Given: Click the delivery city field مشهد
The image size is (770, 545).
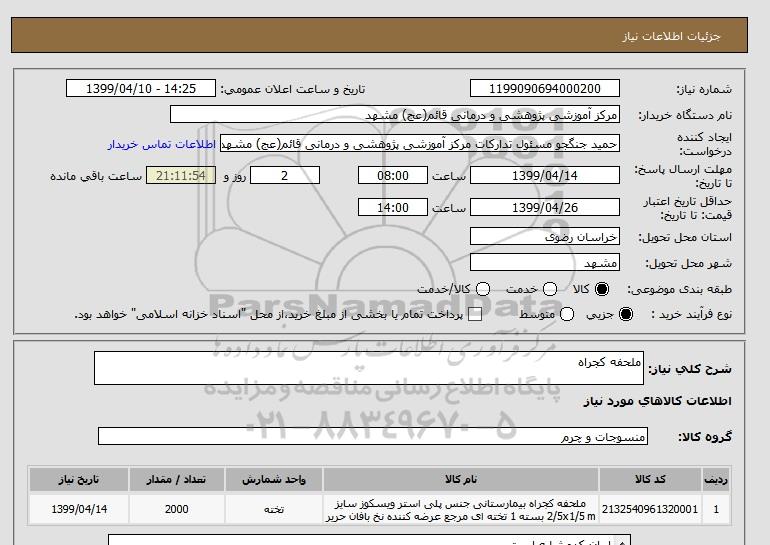Looking at the screenshot, I should [x=545, y=262].
